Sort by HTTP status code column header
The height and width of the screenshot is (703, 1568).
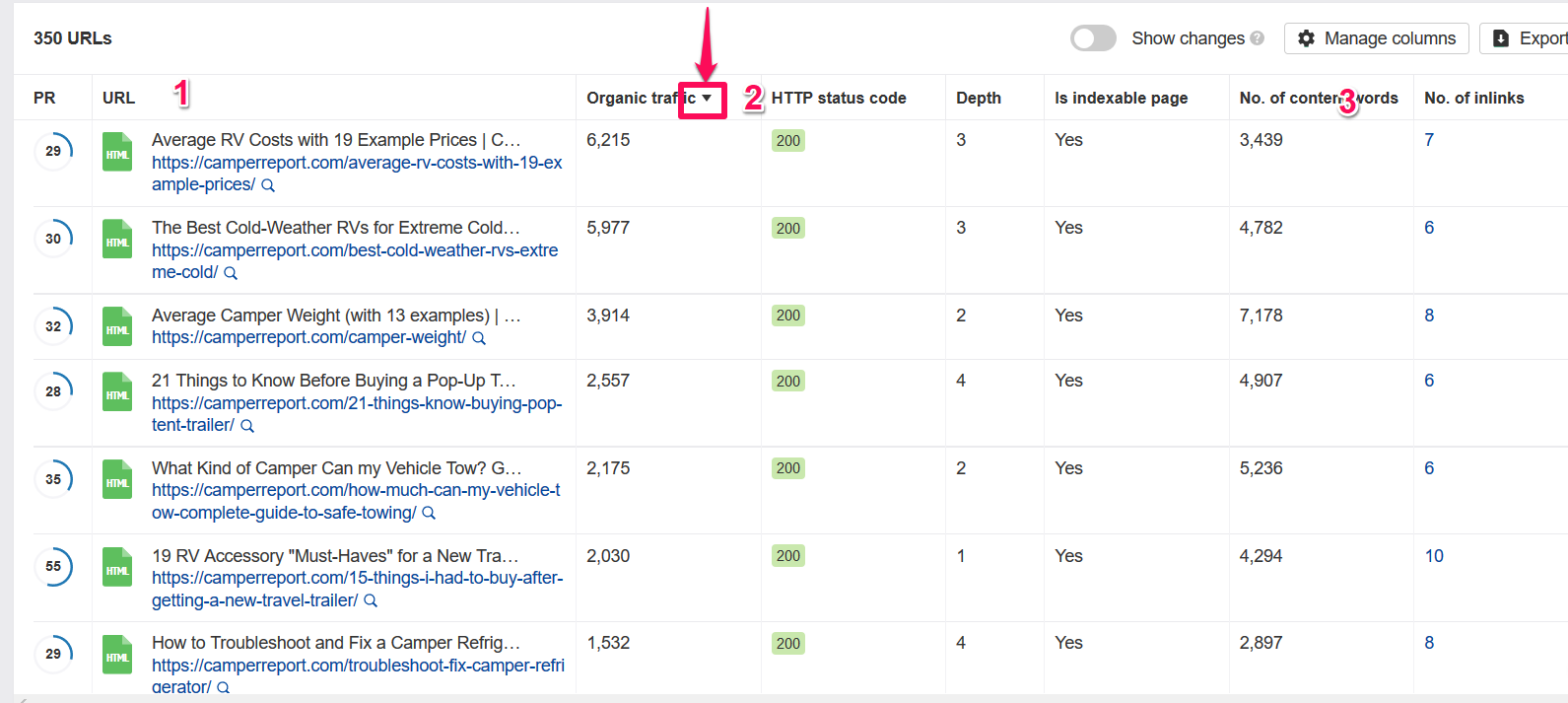tap(838, 98)
